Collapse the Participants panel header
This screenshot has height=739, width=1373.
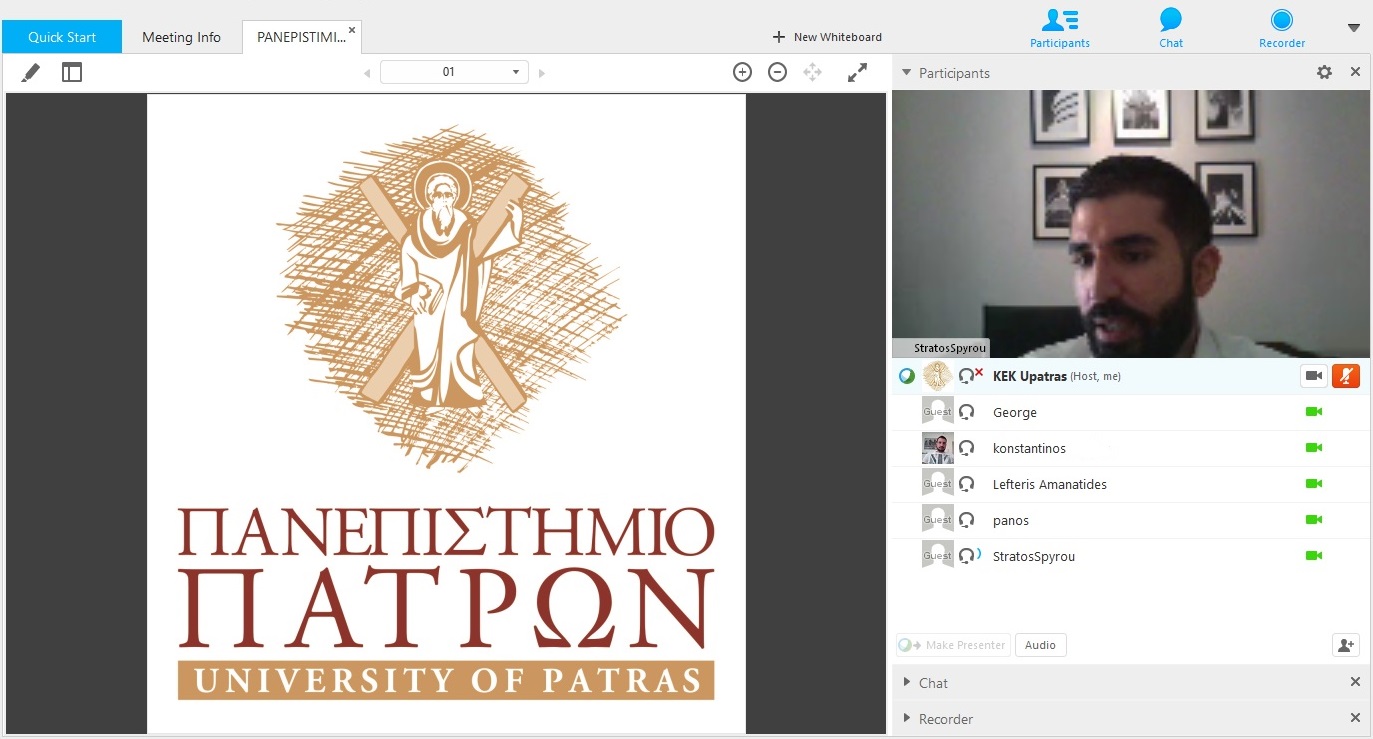pos(907,72)
